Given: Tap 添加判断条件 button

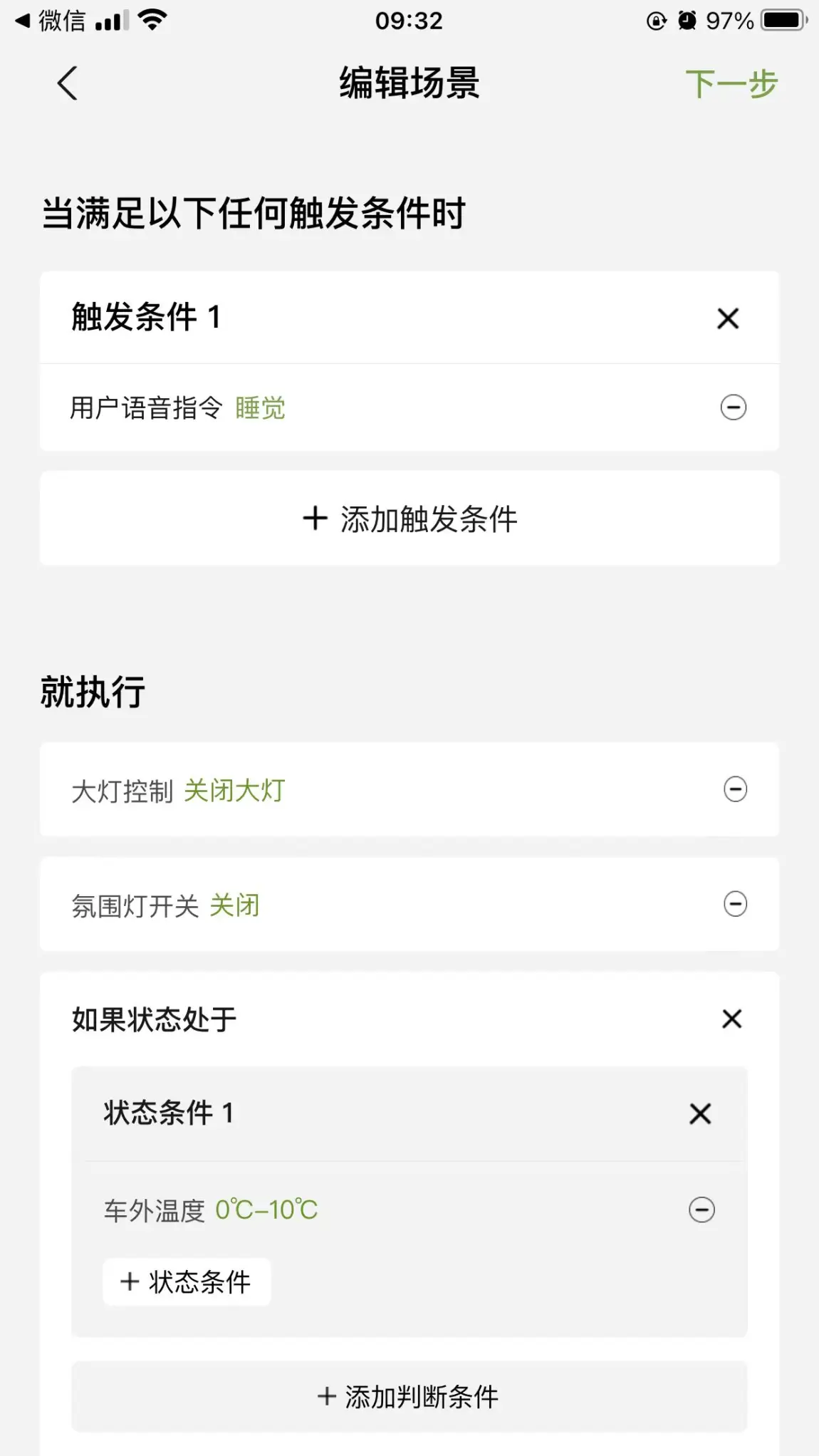Looking at the screenshot, I should [409, 1397].
